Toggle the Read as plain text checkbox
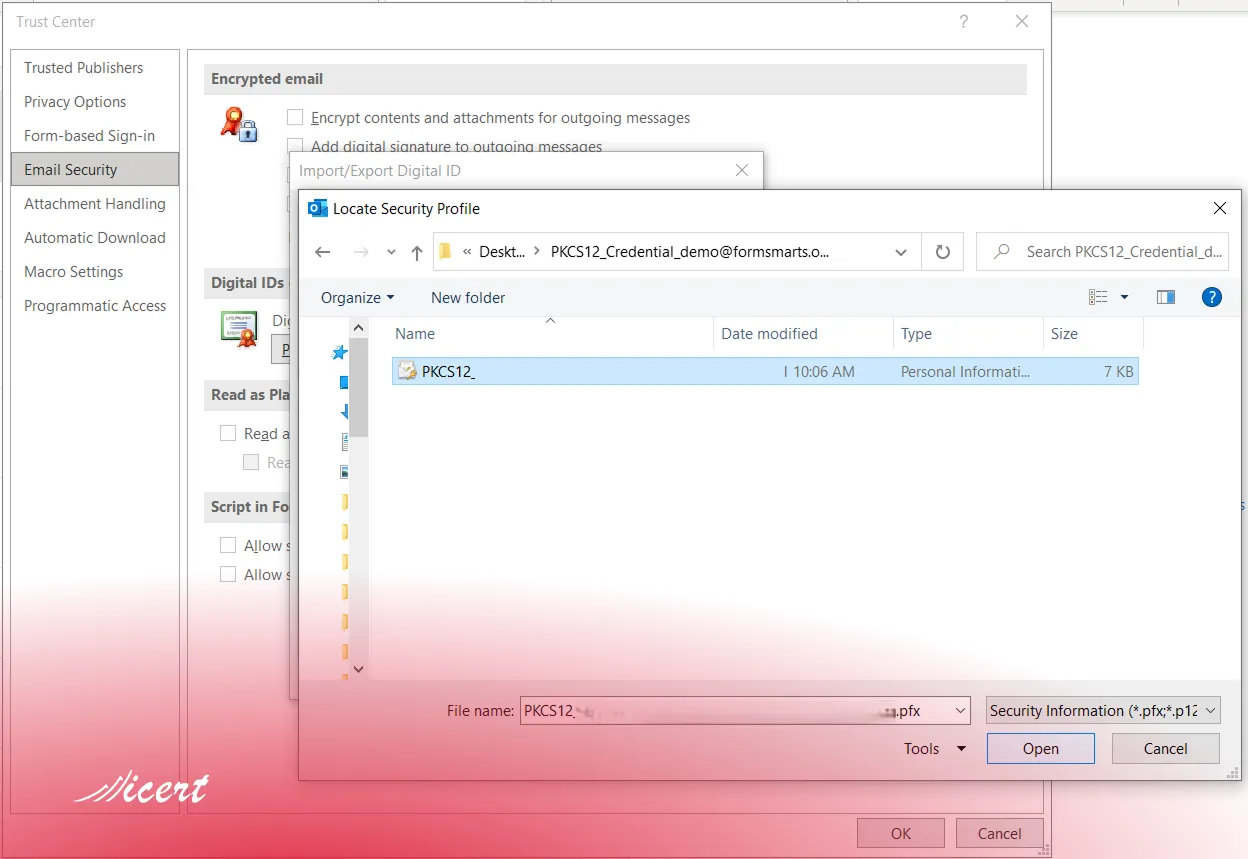 [x=228, y=433]
